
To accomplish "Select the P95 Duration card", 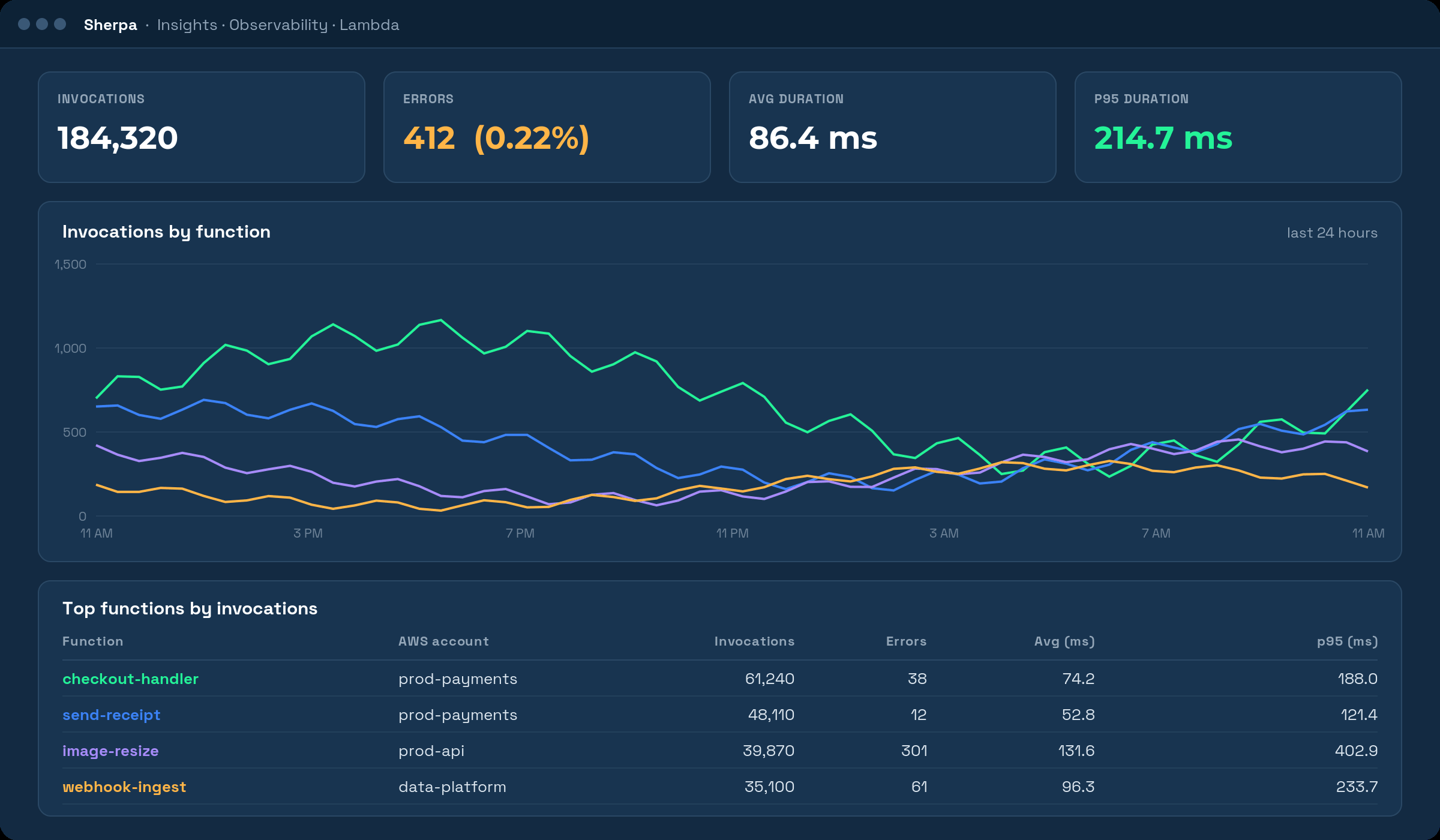I will [1238, 127].
